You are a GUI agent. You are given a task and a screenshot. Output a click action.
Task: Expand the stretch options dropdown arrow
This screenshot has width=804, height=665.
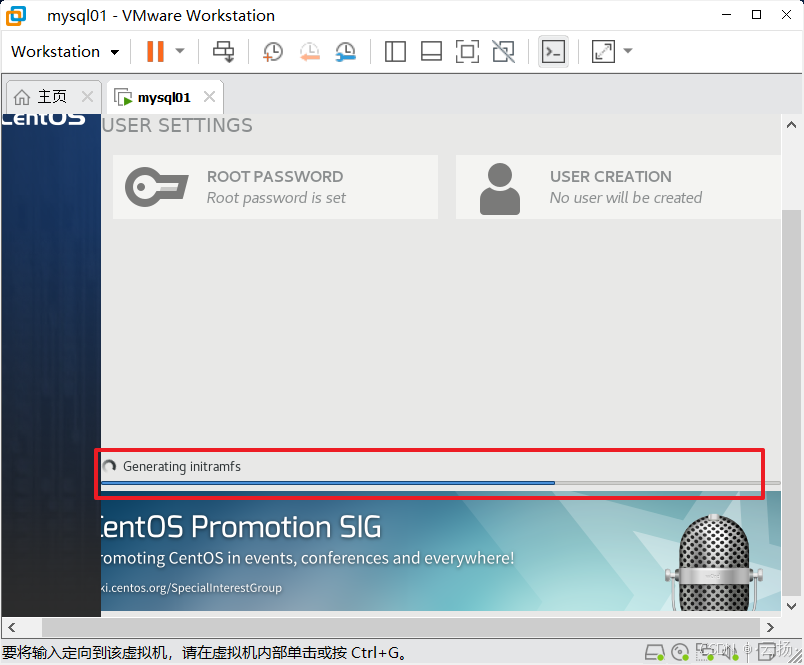coord(628,51)
